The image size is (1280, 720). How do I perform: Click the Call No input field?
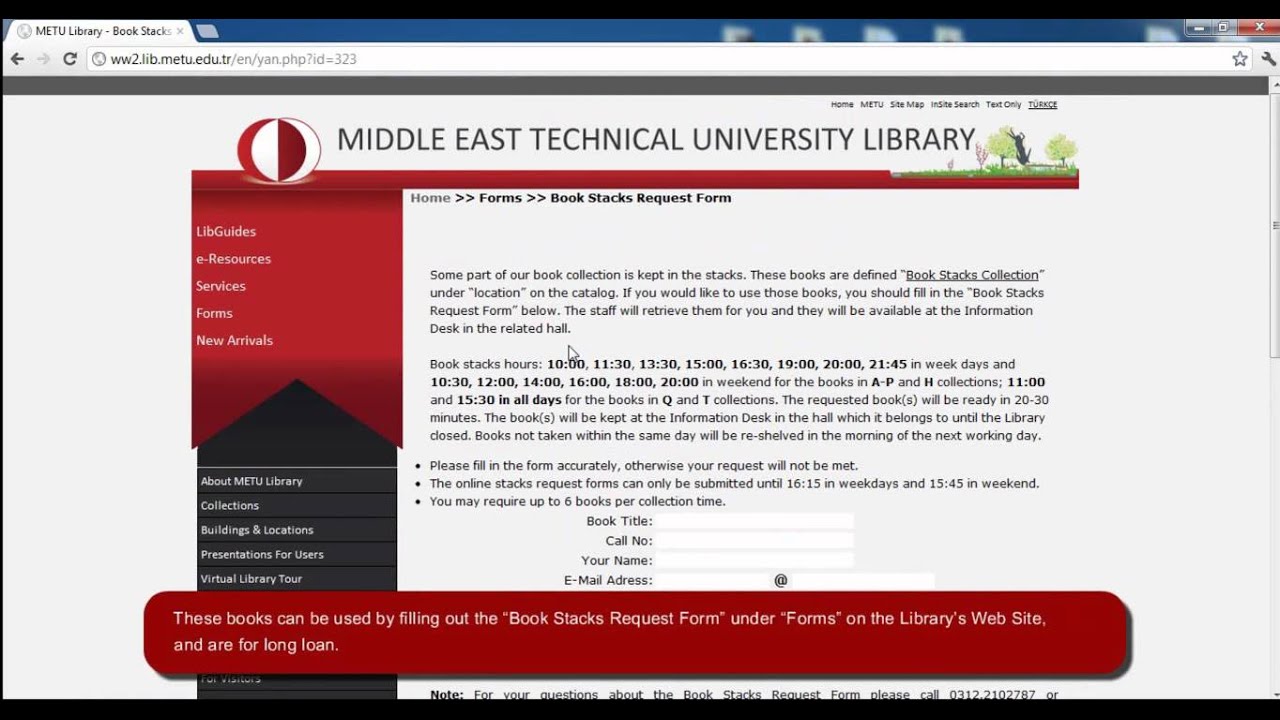tap(755, 541)
